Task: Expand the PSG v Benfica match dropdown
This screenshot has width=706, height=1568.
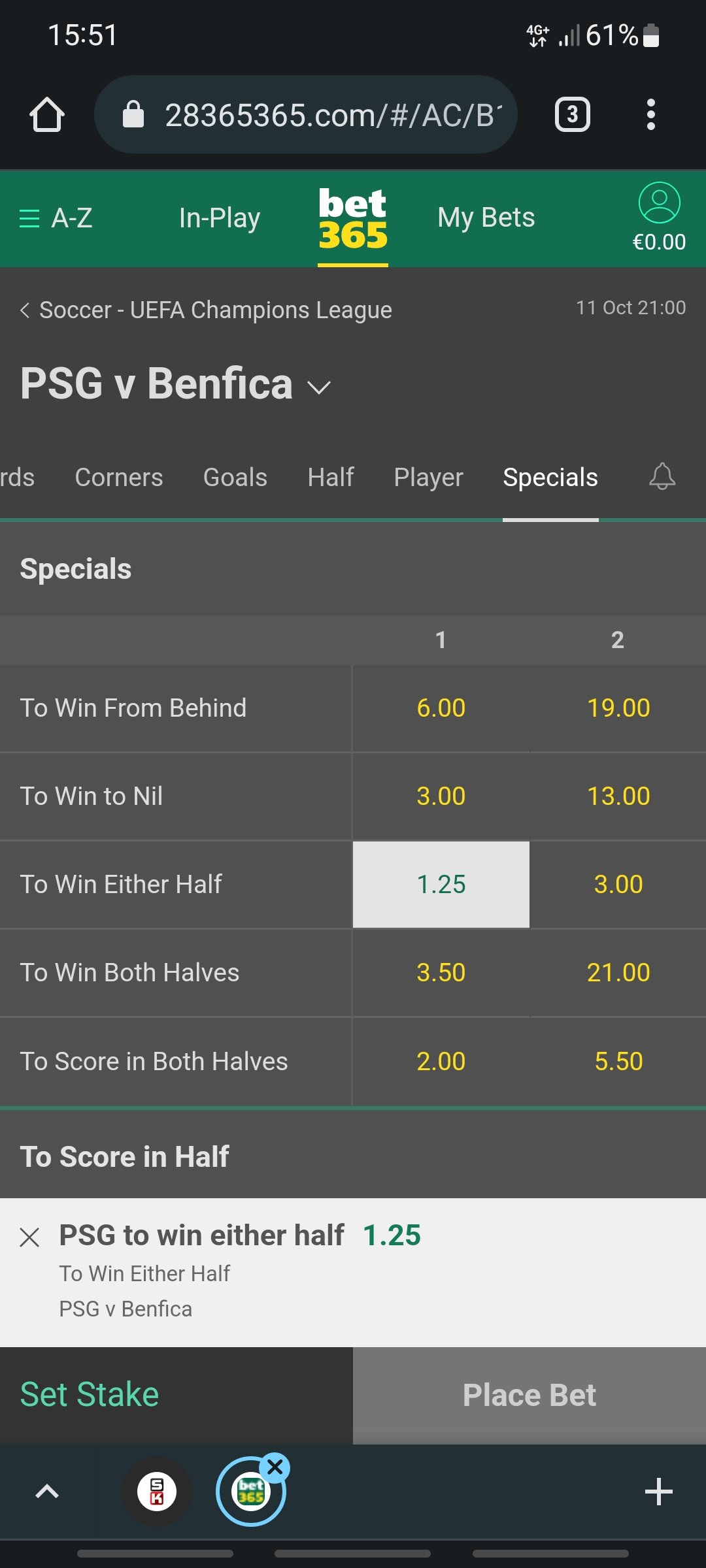Action: click(x=319, y=387)
